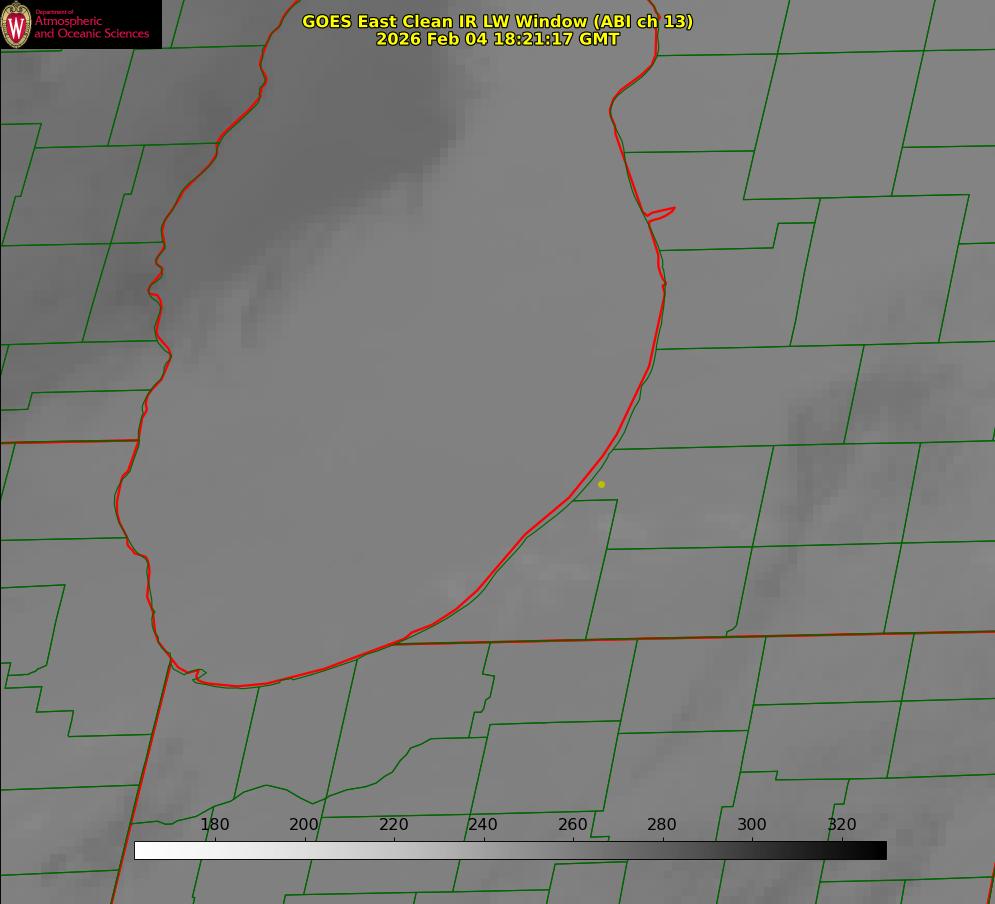Viewport: 995px width, 904px height.
Task: Select the 220 colorbar tick label
Action: [x=393, y=824]
